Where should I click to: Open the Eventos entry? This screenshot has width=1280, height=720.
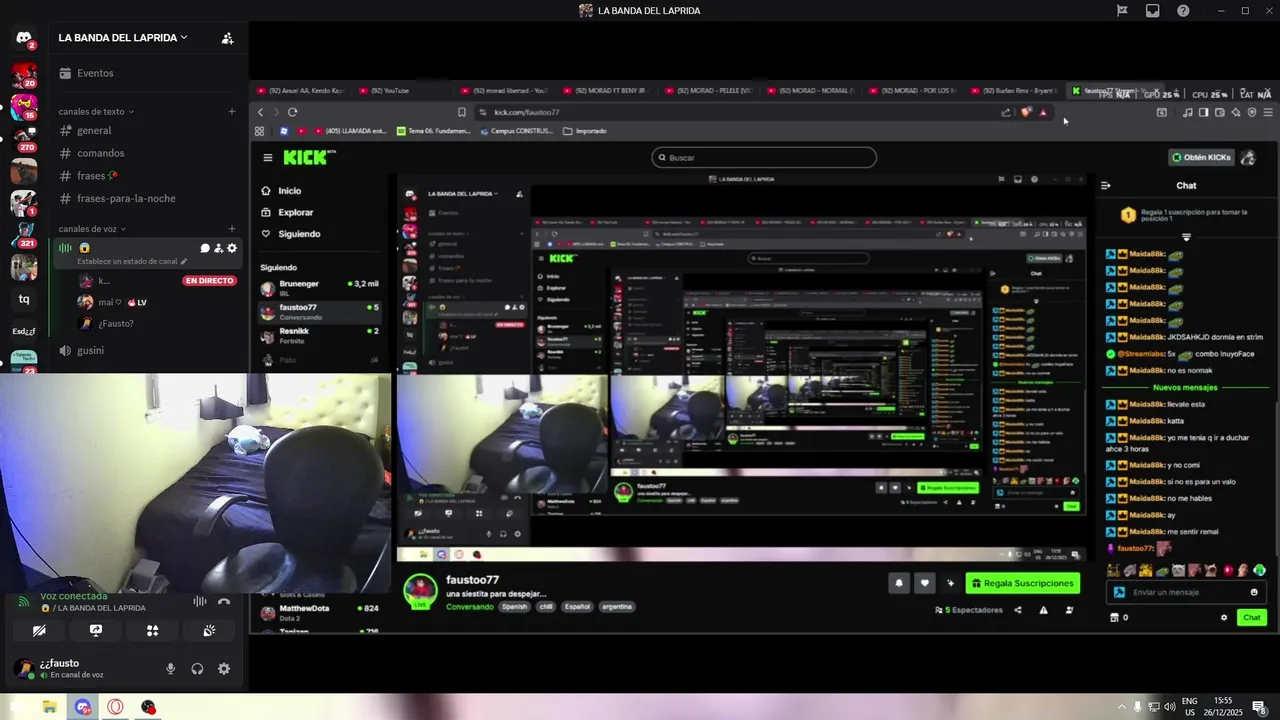pyautogui.click(x=95, y=73)
